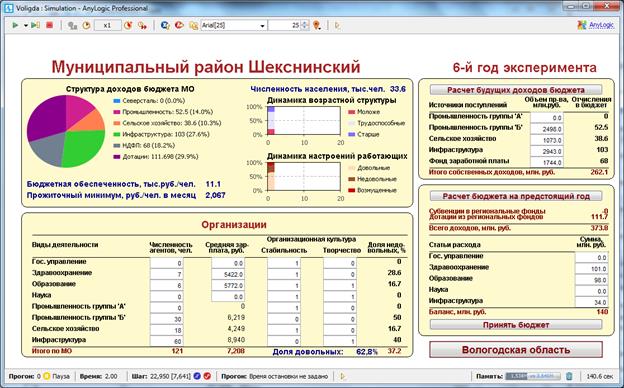Edit Здравоохранение salary field 5422.0
624x388 pixels.
click(x=228, y=275)
